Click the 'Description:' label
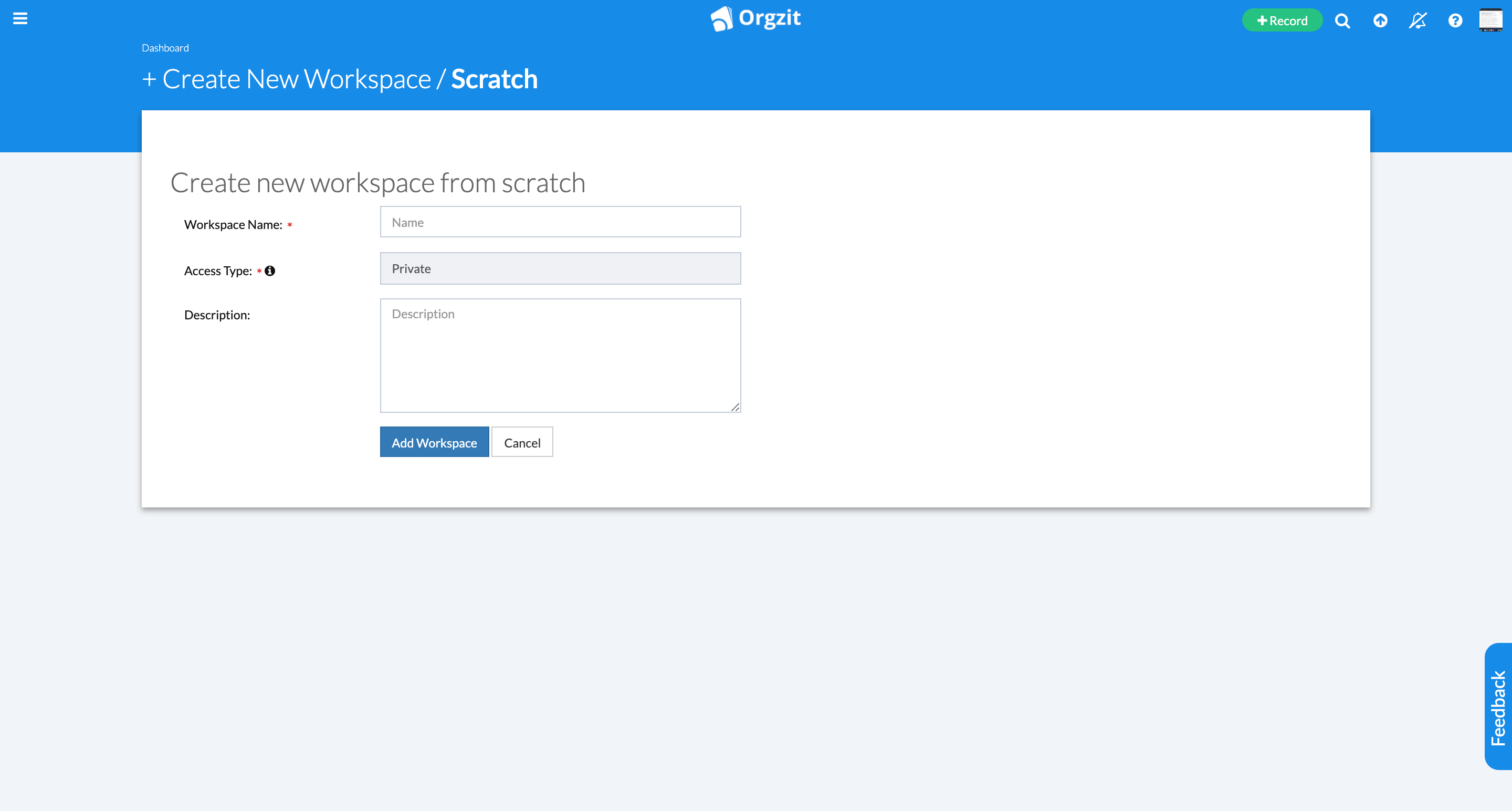The height and width of the screenshot is (811, 1512). [217, 315]
